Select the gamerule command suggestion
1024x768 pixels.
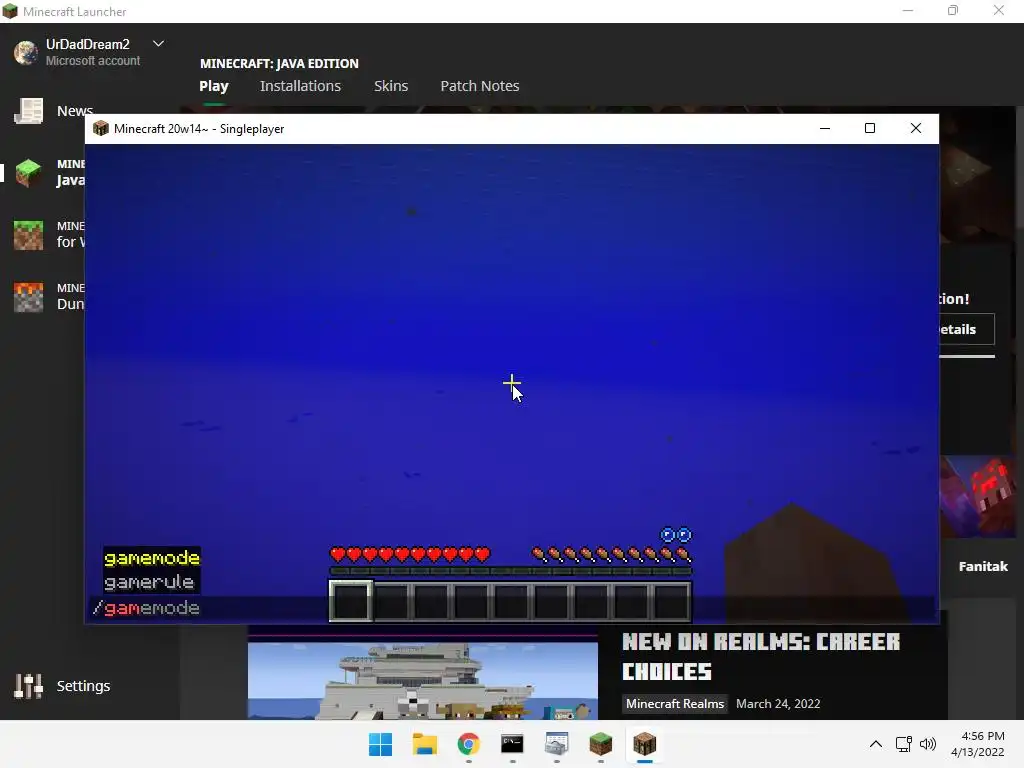click(150, 582)
